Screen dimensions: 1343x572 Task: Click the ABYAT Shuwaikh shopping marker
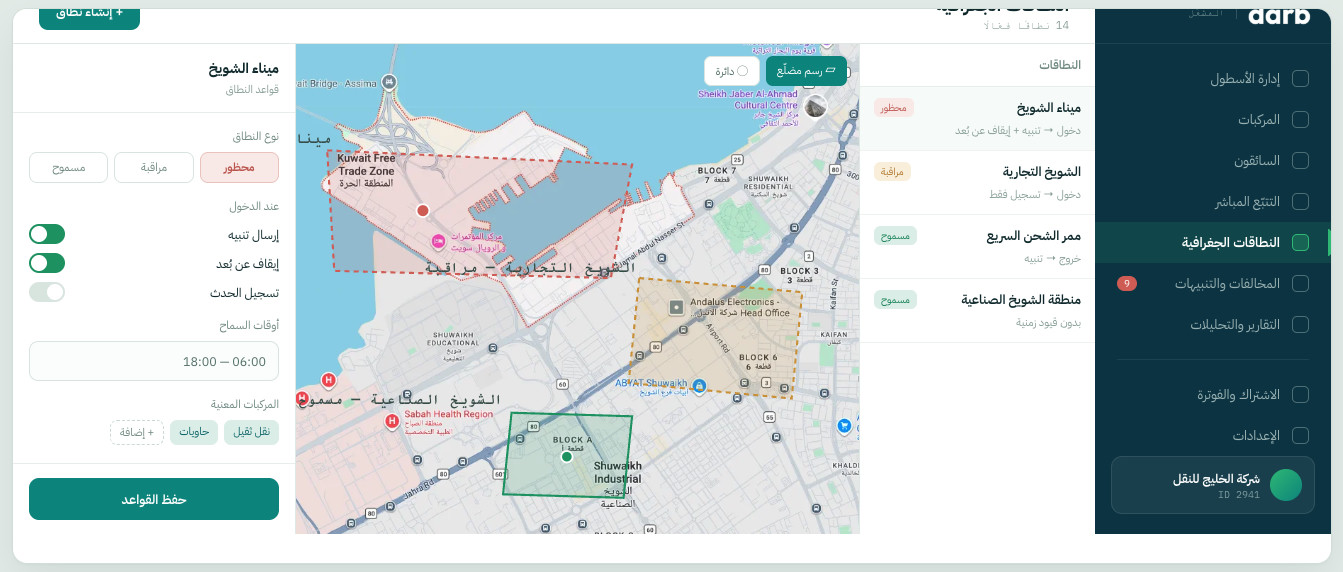point(699,385)
